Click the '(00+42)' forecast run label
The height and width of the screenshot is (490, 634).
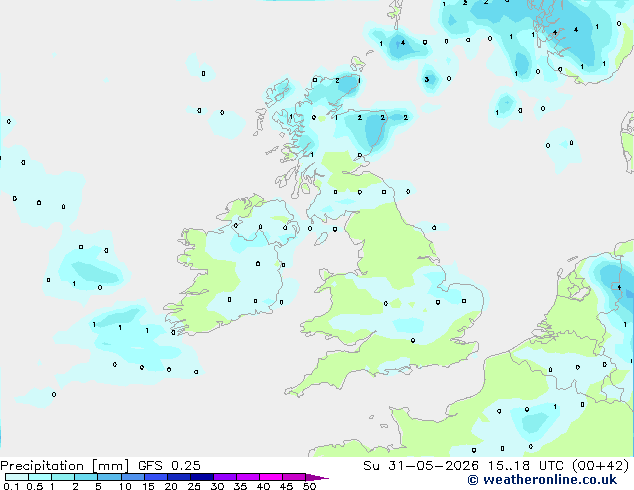pyautogui.click(x=600, y=466)
